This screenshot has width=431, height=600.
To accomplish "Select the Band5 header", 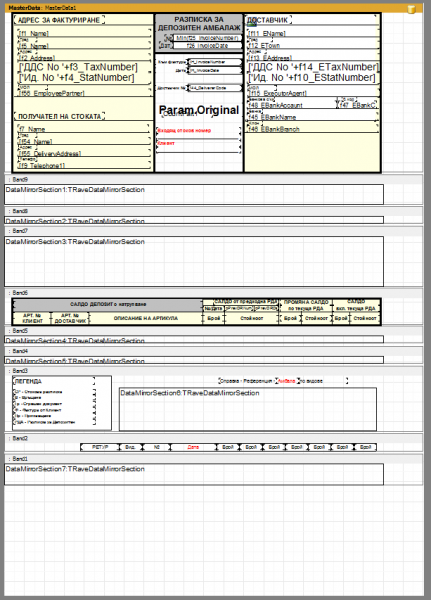I will point(214,331).
